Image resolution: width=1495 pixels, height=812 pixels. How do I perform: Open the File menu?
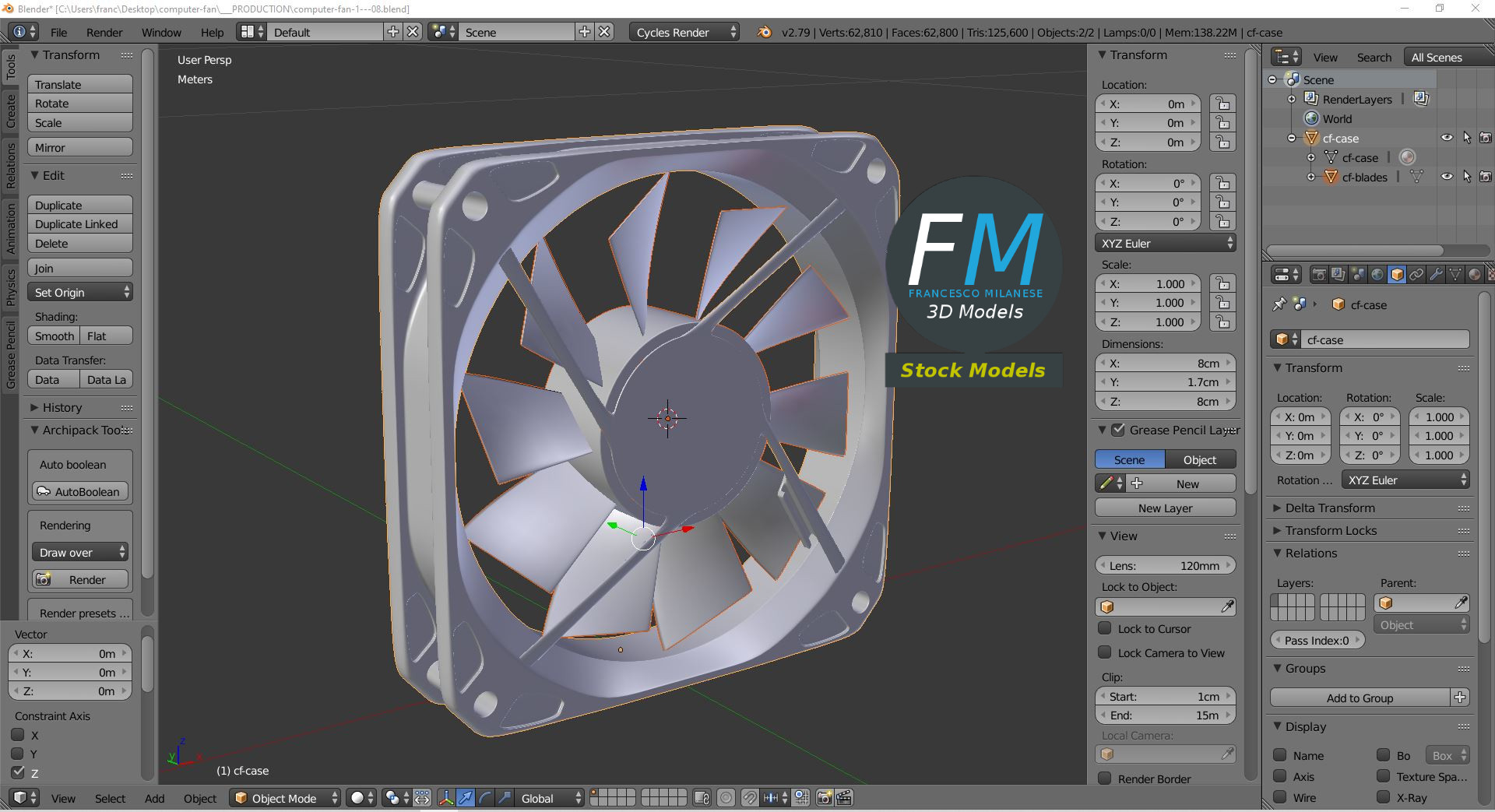point(58,33)
